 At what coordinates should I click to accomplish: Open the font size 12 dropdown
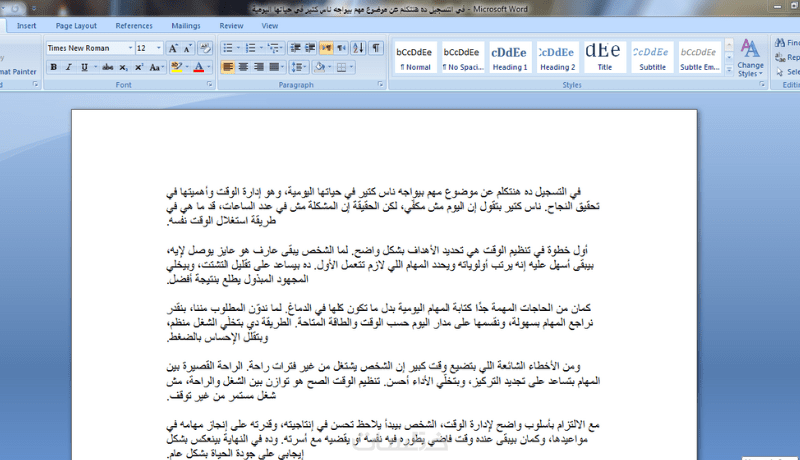[159, 48]
